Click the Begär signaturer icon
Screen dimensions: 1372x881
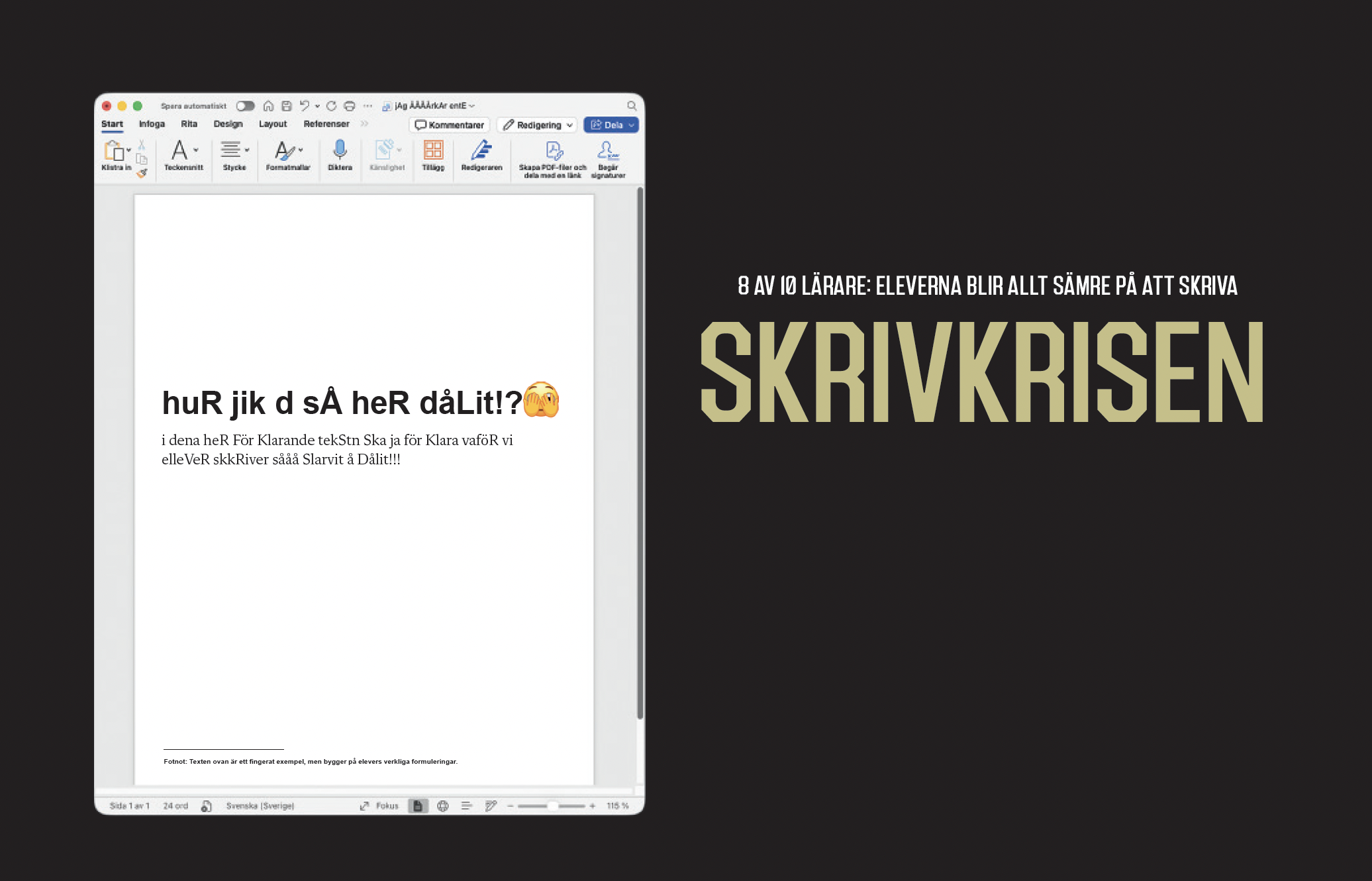pos(608,151)
